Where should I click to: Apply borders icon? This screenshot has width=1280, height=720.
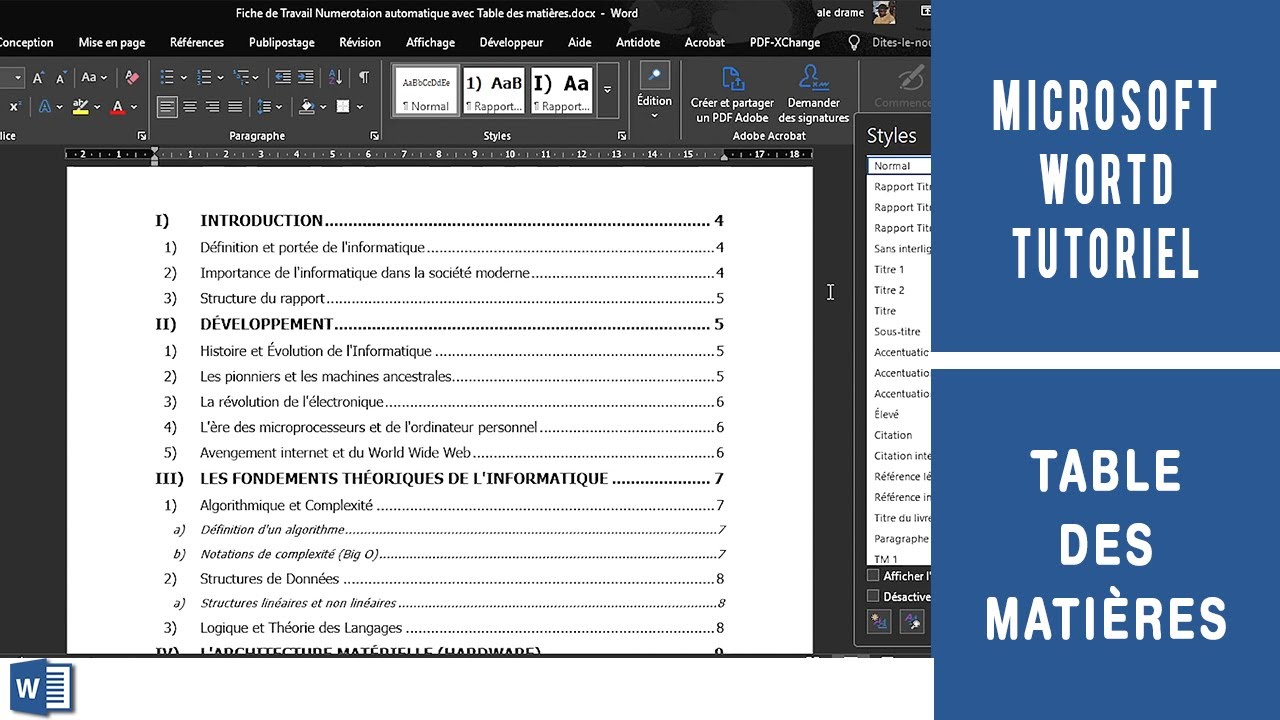coord(342,106)
